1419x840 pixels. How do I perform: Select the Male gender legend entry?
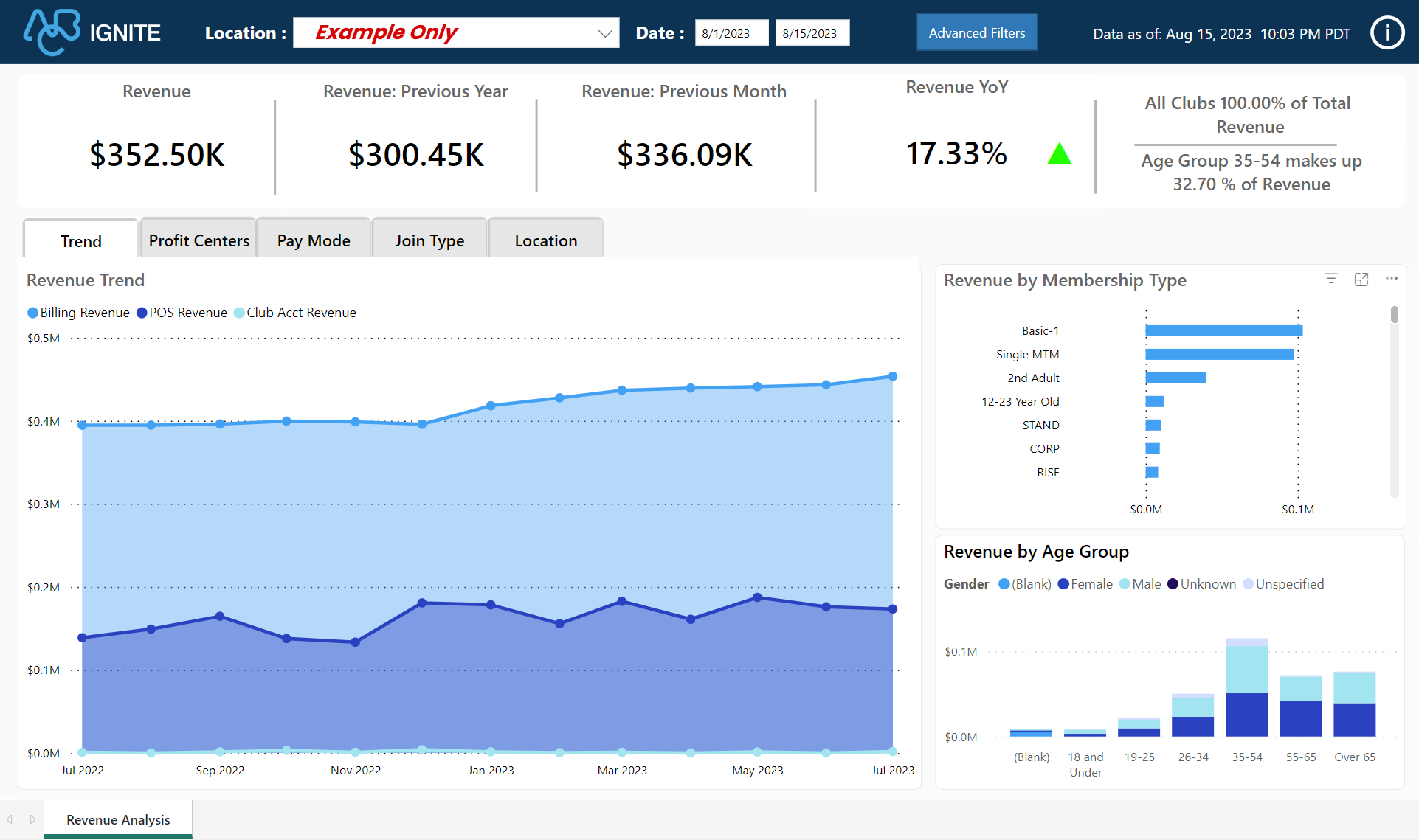[x=1140, y=584]
